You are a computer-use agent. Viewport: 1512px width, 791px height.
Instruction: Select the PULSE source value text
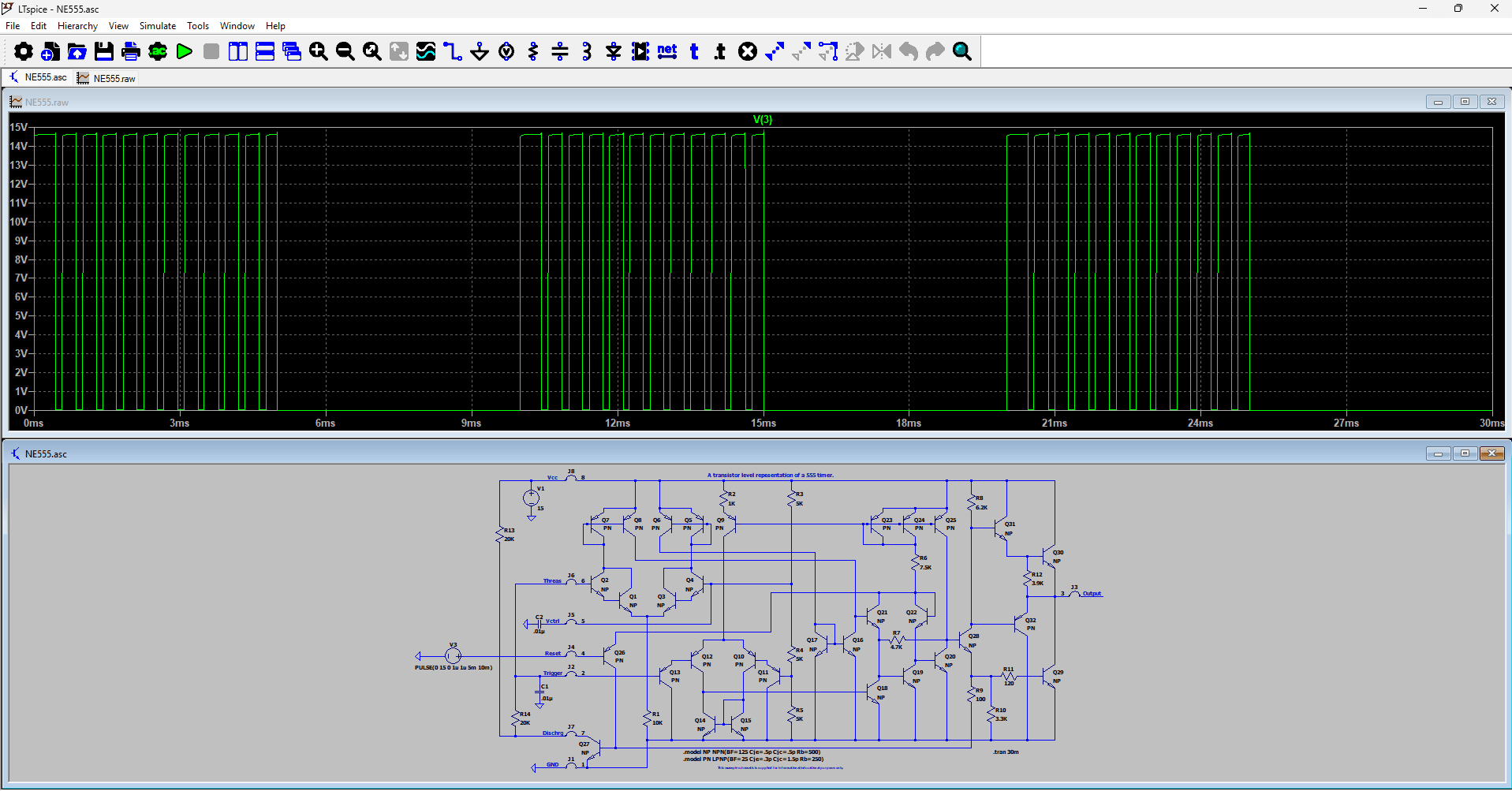point(454,668)
